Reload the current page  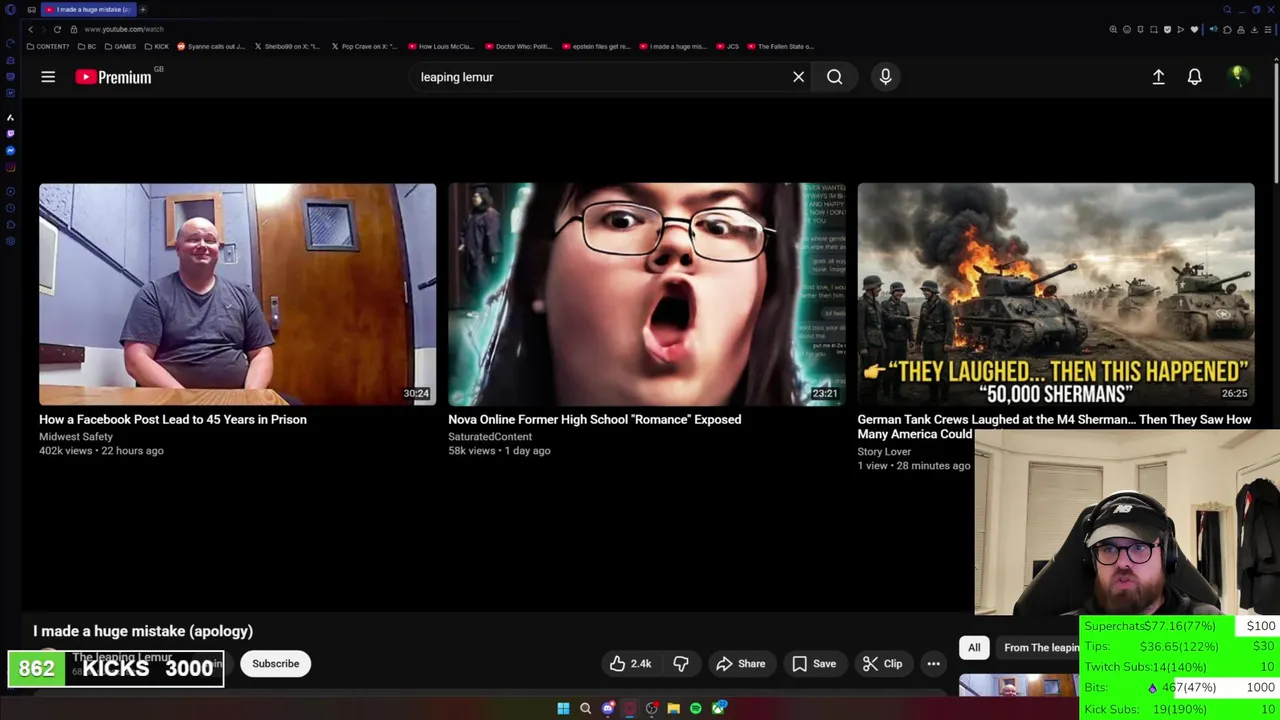(57, 29)
